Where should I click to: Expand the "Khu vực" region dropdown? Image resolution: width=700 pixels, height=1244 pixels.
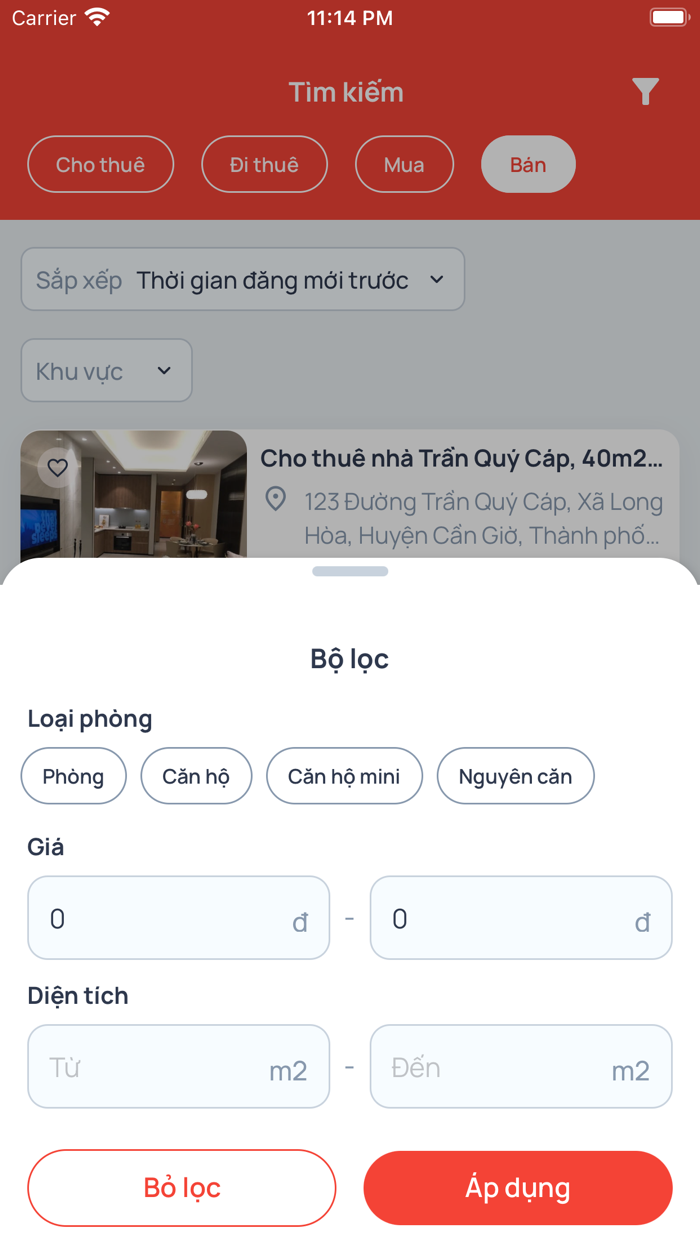click(106, 370)
